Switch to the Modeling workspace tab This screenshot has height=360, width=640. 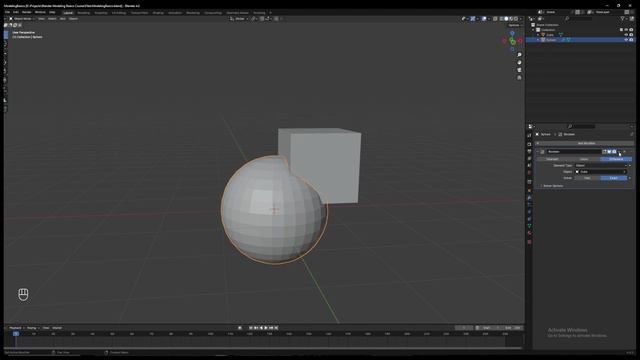pyautogui.click(x=83, y=13)
